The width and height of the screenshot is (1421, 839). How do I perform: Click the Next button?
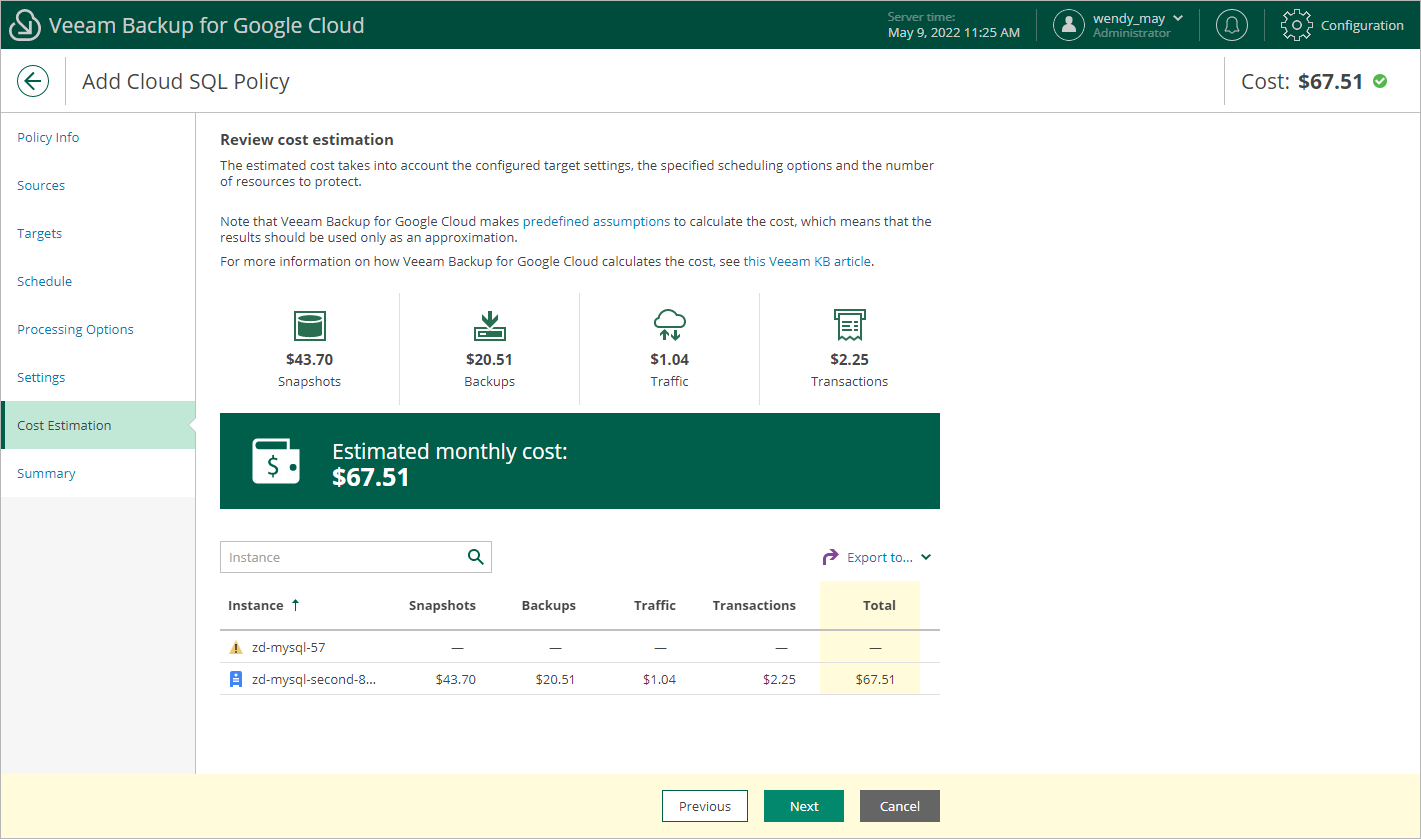point(804,806)
